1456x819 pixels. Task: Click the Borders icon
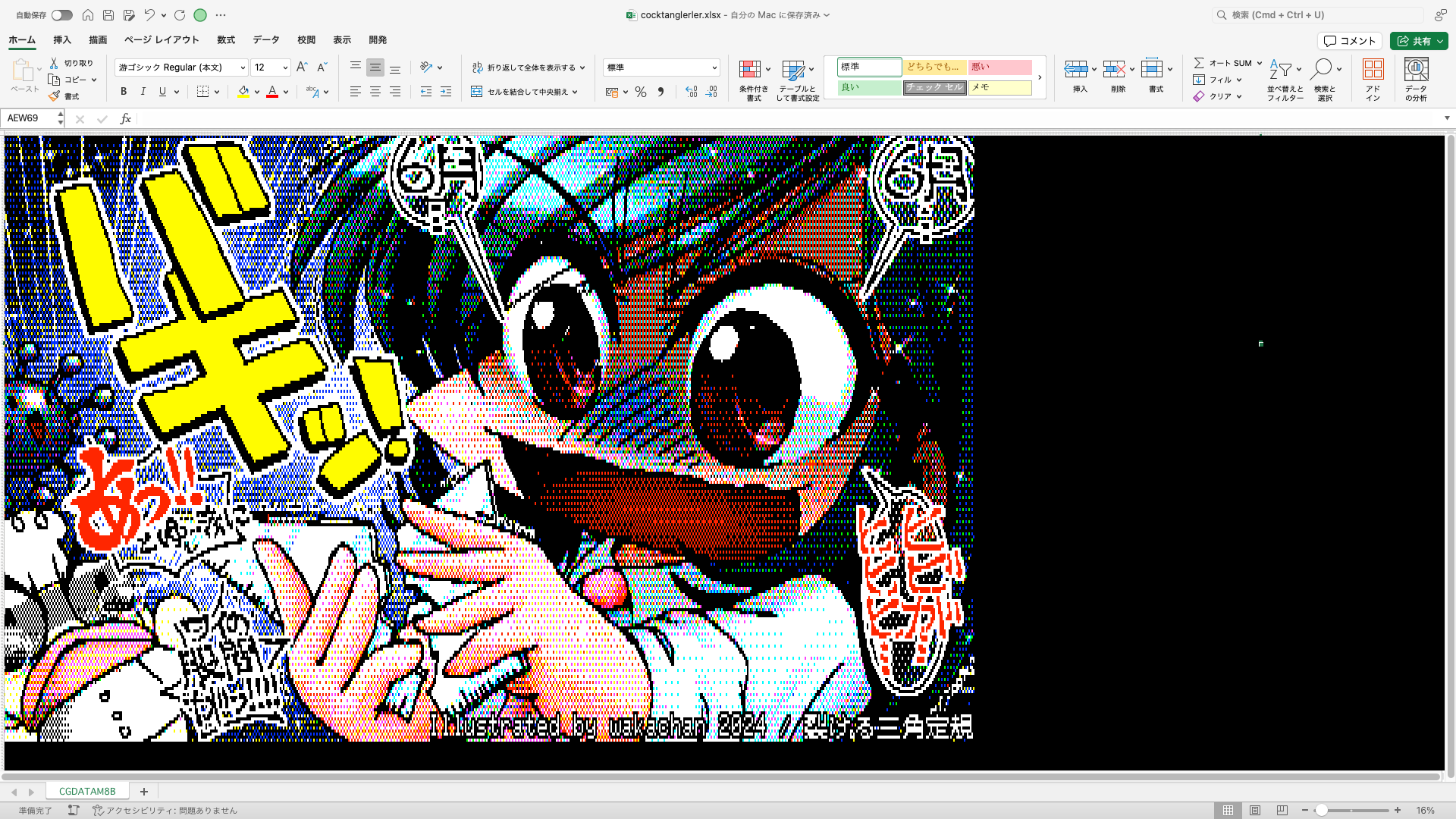(x=202, y=92)
